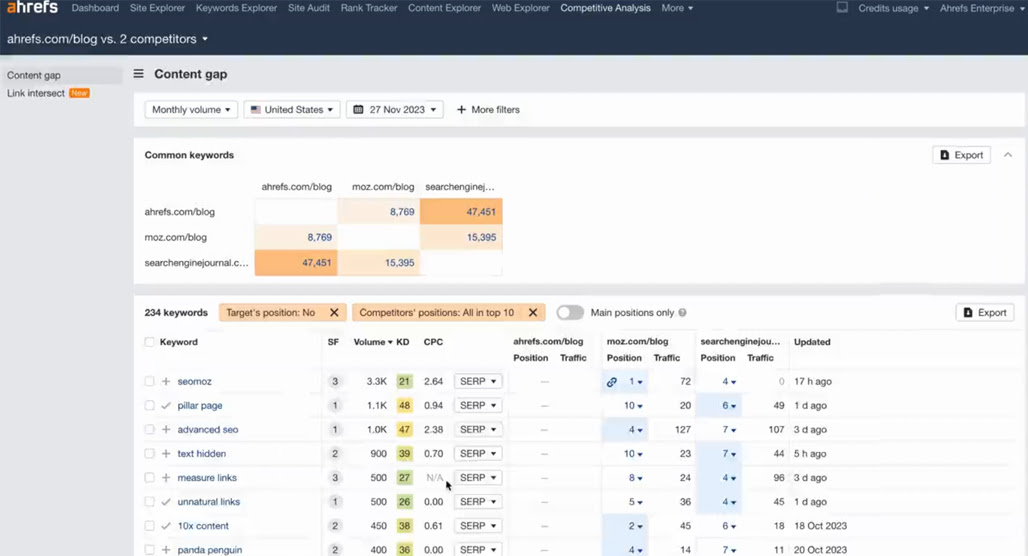
Task: Select Competitive Analysis in top navigation
Action: point(605,8)
